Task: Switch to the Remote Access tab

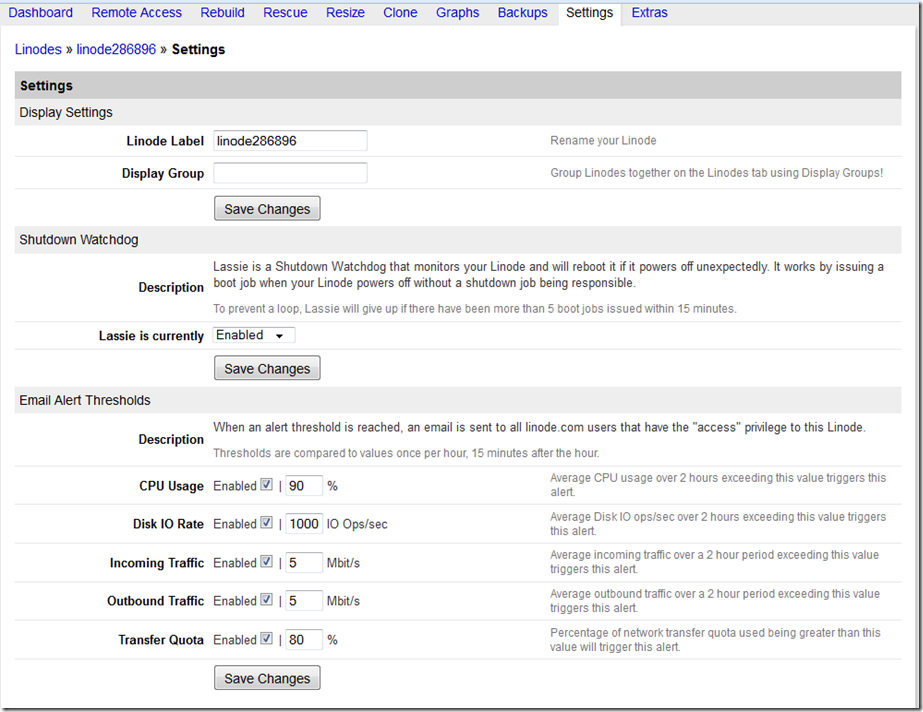Action: (137, 12)
